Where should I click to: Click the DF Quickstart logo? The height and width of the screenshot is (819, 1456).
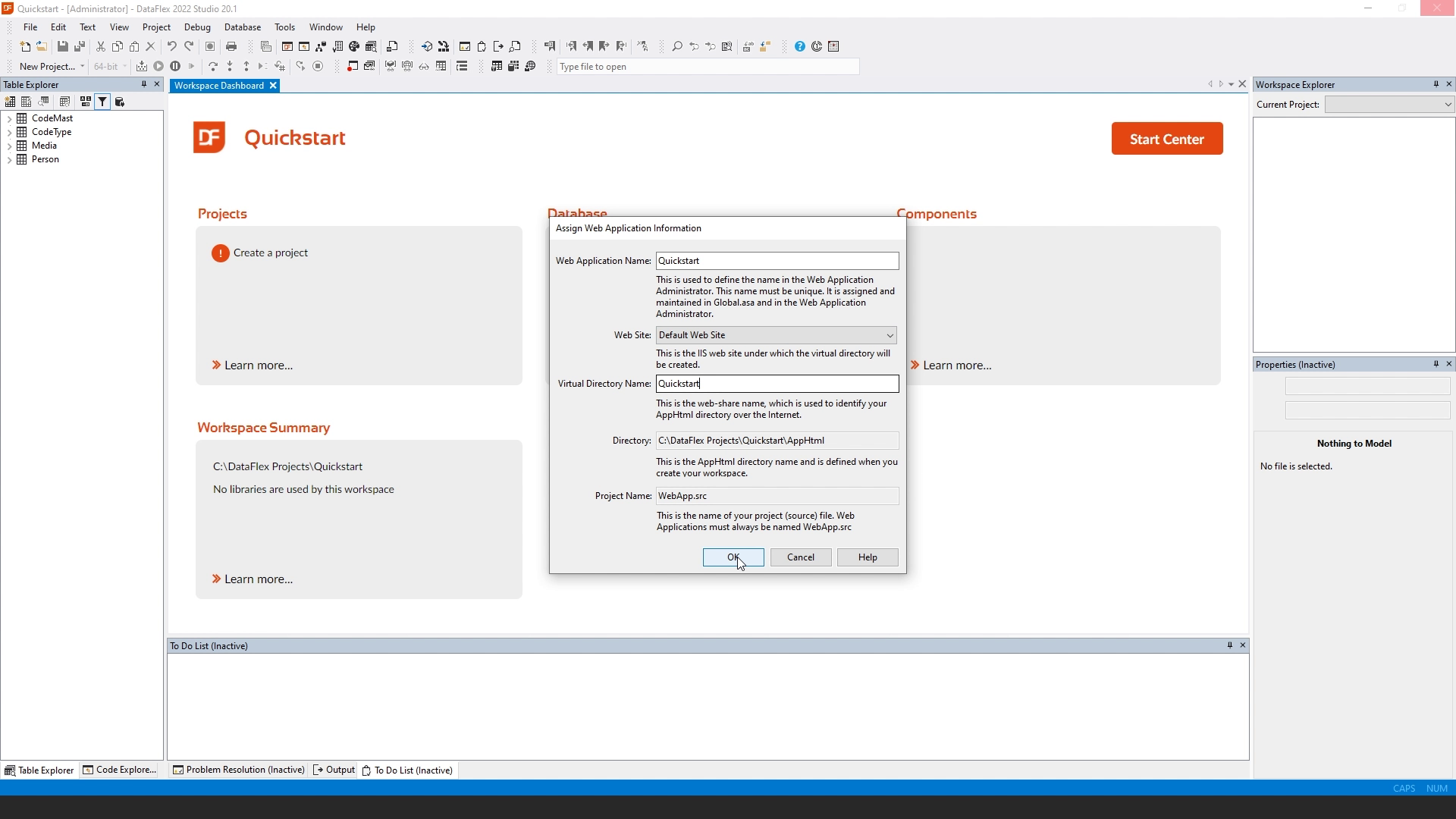tap(209, 137)
